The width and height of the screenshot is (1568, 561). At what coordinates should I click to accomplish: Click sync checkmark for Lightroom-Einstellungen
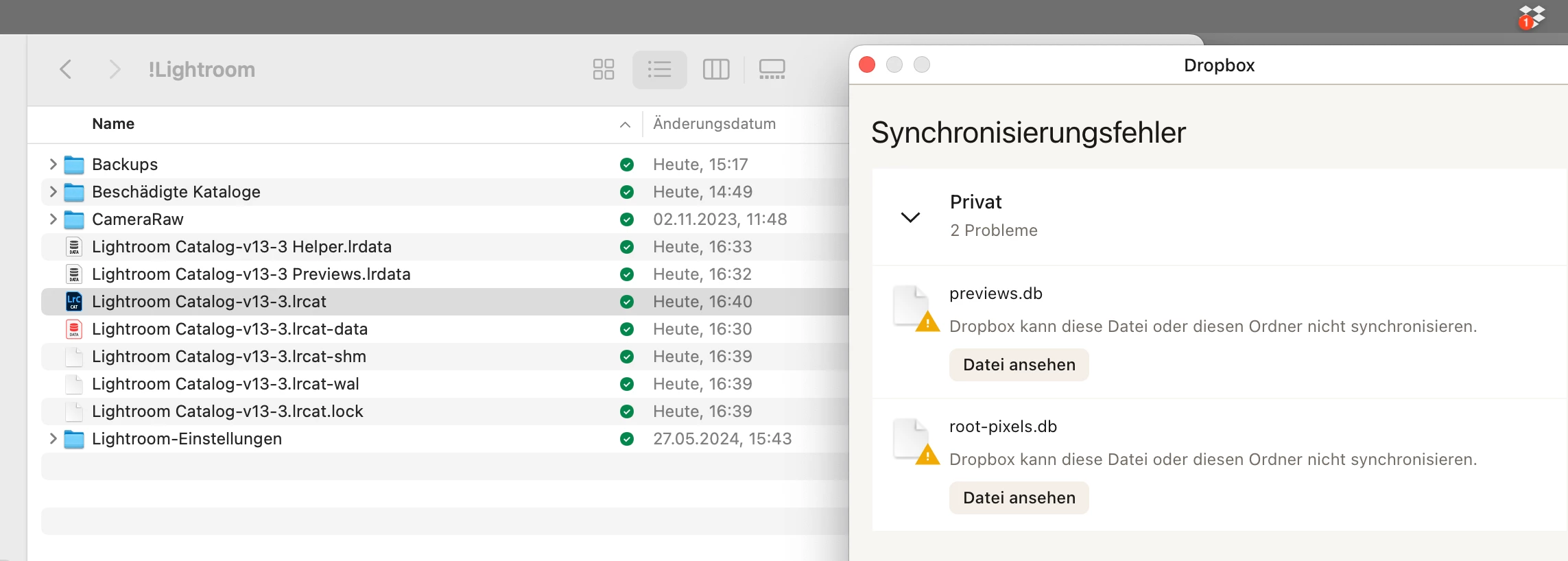[626, 439]
